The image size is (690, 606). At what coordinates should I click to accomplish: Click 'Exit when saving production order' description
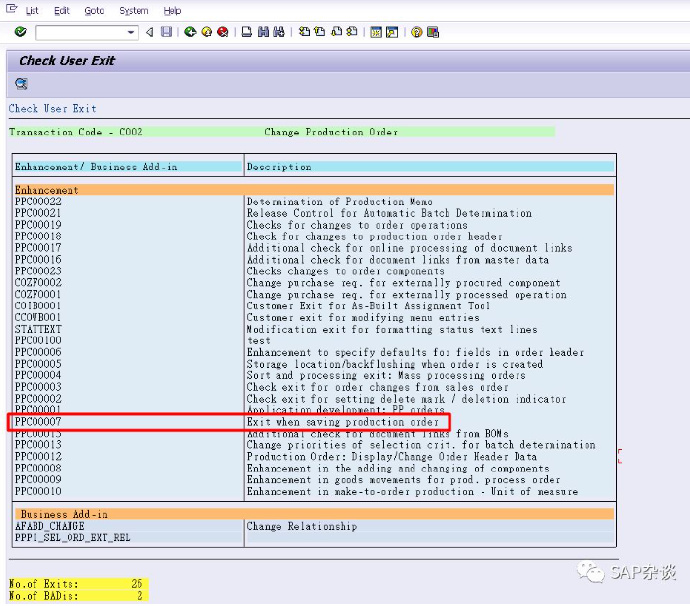pyautogui.click(x=343, y=422)
